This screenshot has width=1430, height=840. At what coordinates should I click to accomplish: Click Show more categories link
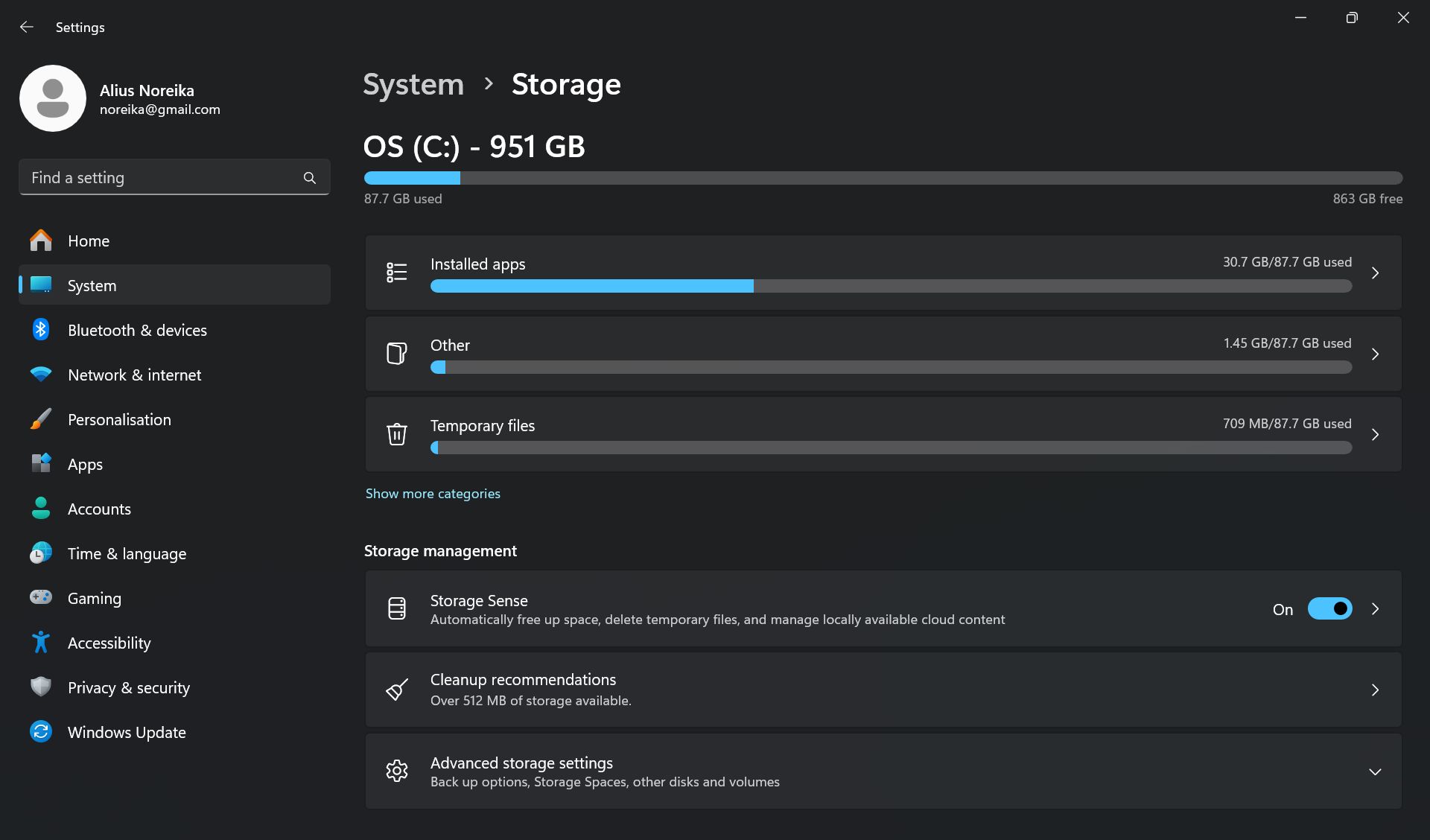(x=433, y=494)
